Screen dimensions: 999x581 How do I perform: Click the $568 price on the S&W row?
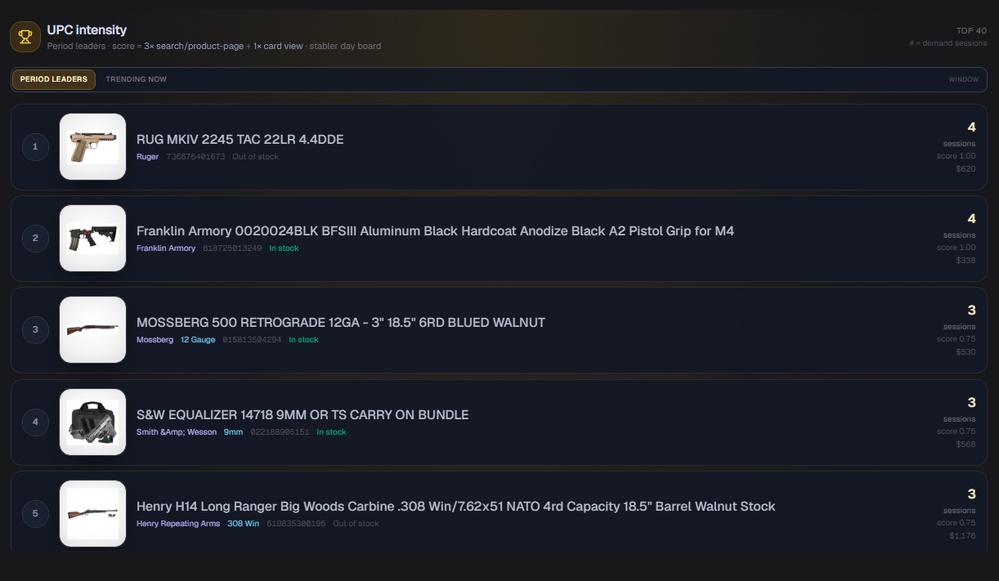click(x=965, y=444)
